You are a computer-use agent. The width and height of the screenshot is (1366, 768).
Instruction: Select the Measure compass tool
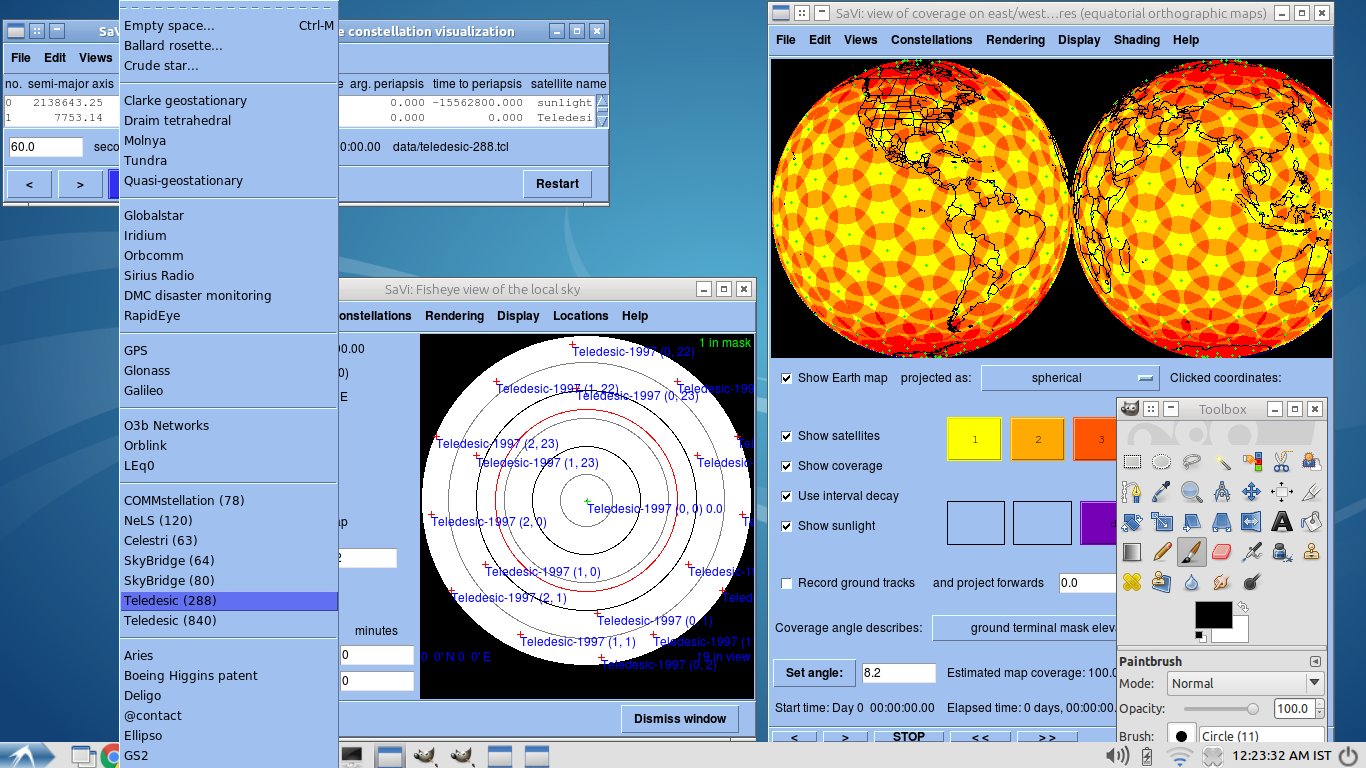[1221, 492]
